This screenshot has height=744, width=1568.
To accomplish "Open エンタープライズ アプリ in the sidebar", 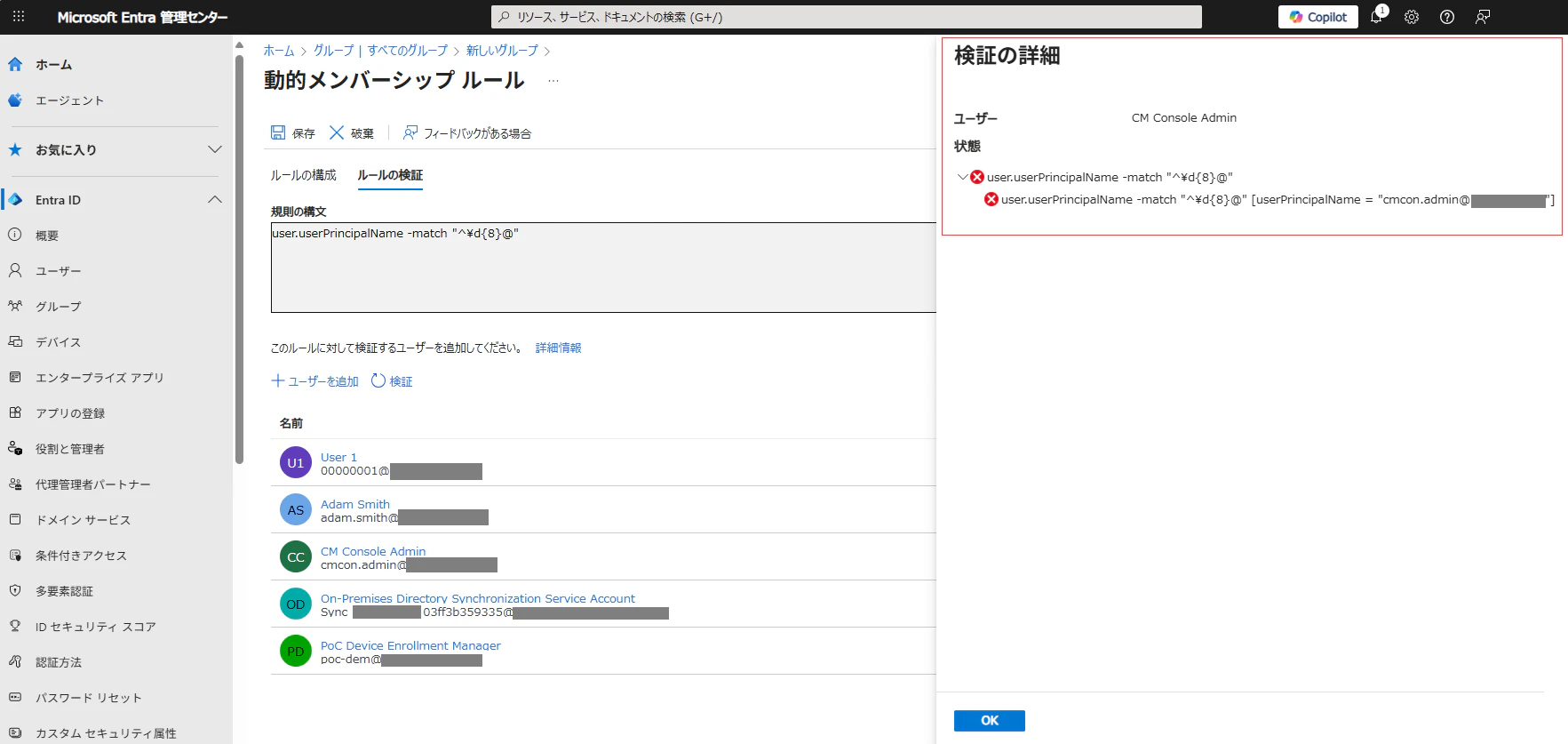I will [99, 378].
